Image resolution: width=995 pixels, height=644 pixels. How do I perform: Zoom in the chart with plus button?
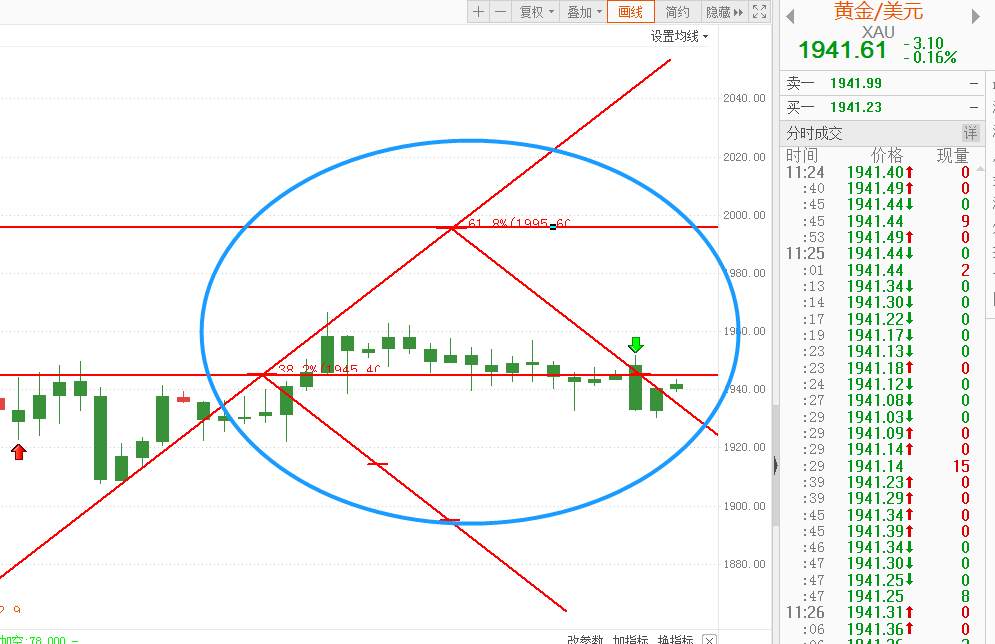tap(478, 11)
